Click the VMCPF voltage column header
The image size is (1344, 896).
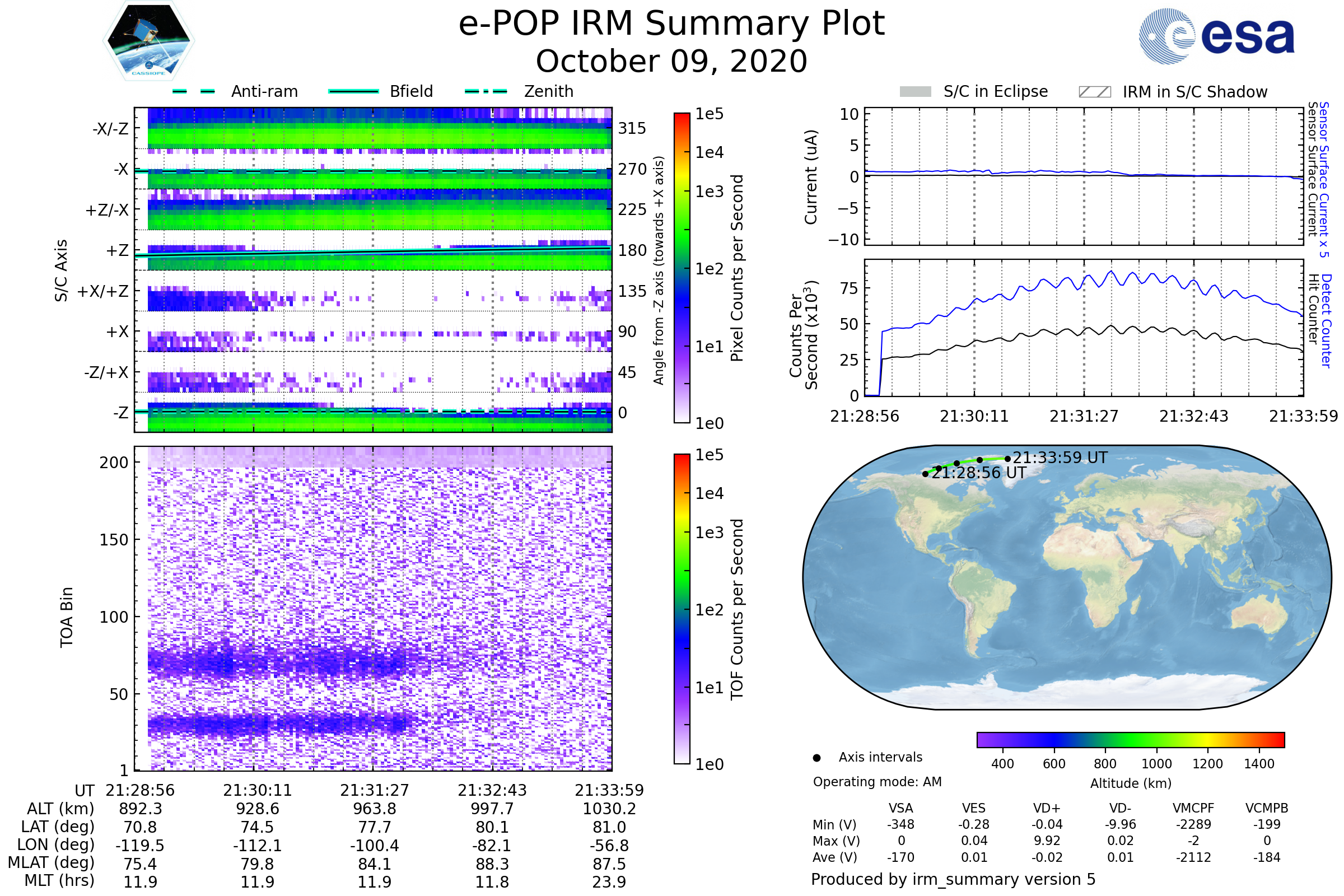pyautogui.click(x=1193, y=808)
